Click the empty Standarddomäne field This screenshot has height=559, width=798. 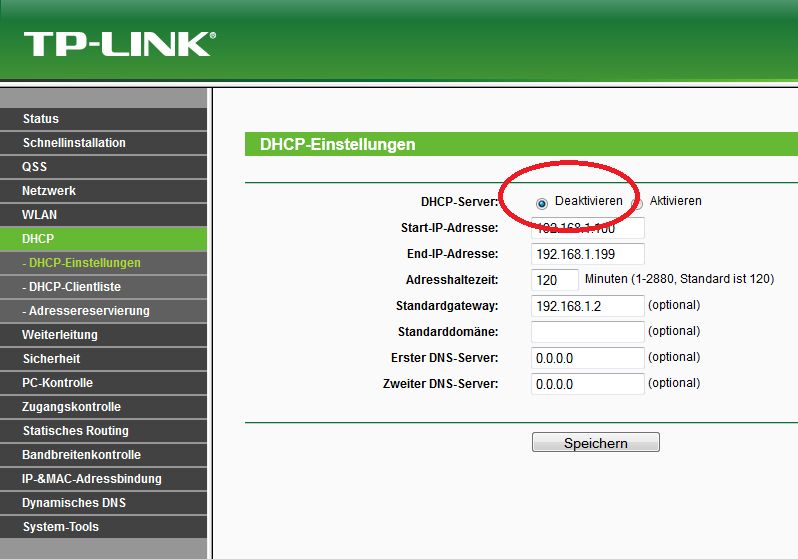[x=588, y=332]
